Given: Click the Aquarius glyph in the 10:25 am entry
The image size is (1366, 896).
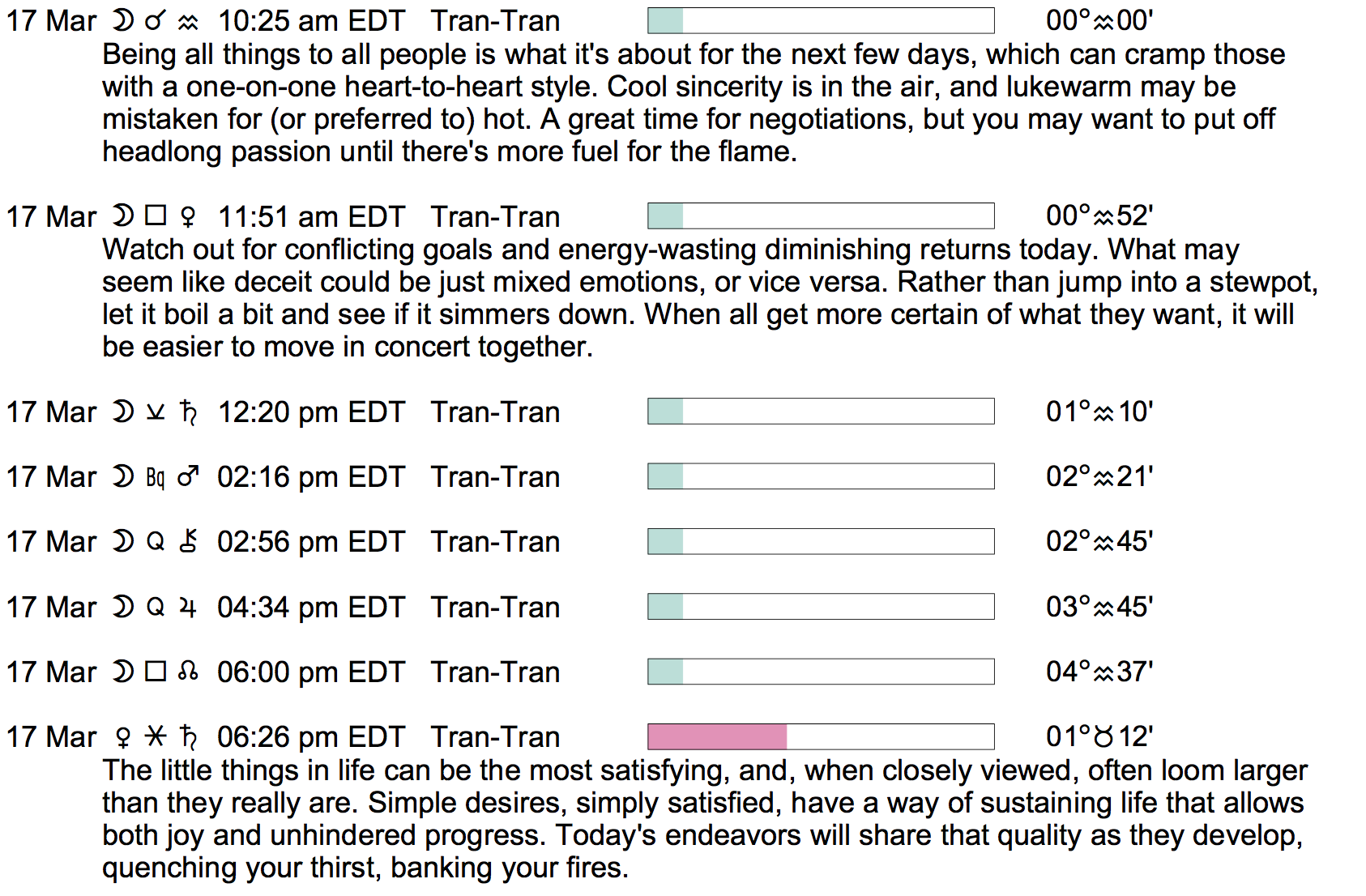Looking at the screenshot, I should click(x=188, y=23).
